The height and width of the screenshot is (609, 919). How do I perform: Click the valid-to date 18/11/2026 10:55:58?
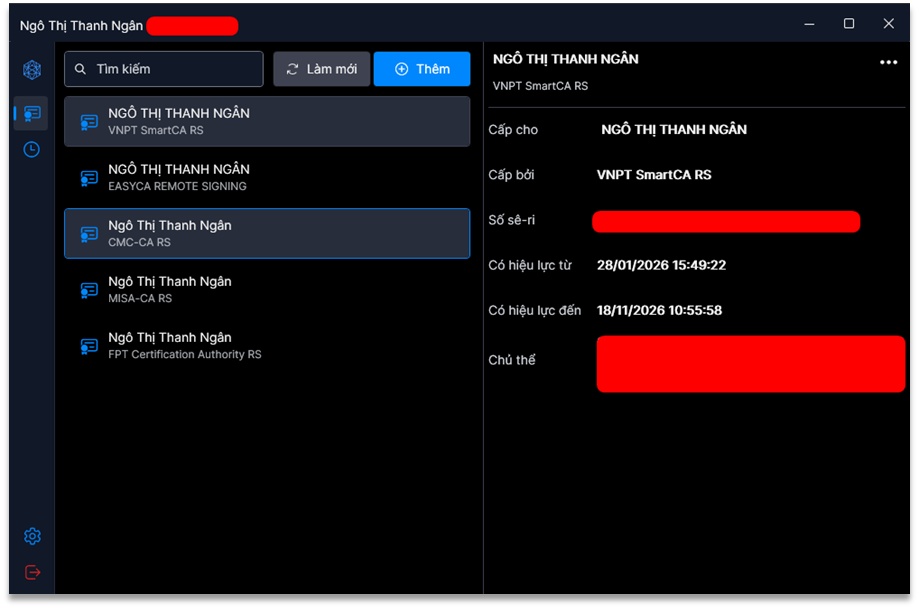pyautogui.click(x=659, y=310)
